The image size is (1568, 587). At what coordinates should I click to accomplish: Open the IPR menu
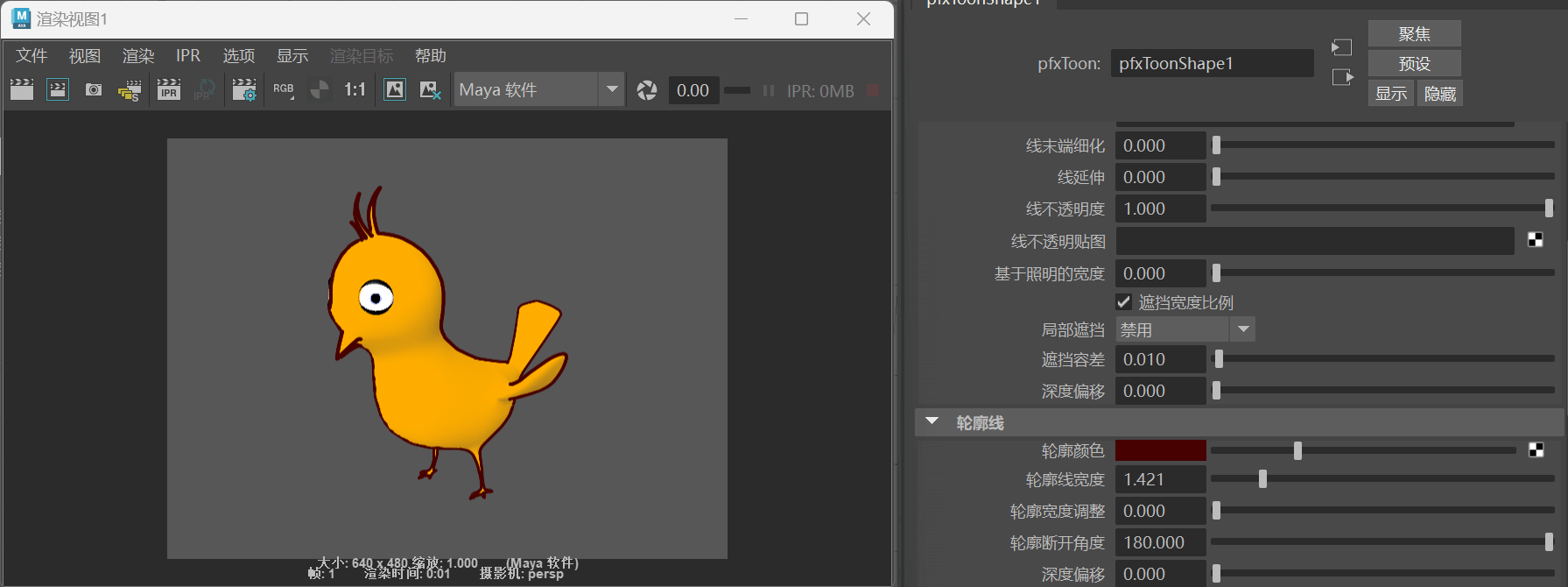(188, 56)
